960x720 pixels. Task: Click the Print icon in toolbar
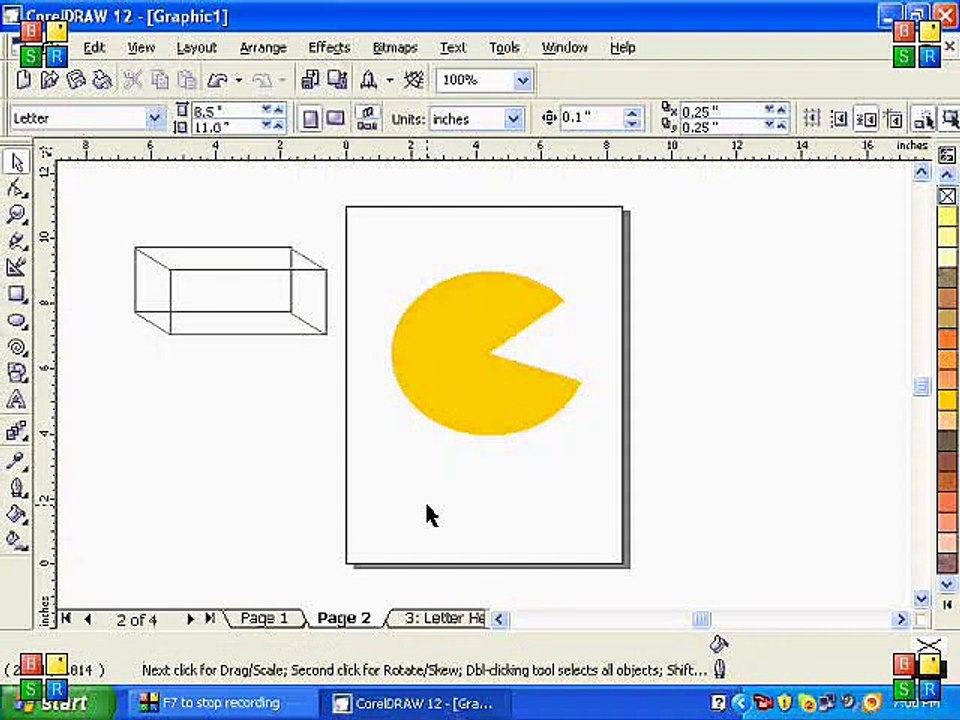[x=102, y=80]
